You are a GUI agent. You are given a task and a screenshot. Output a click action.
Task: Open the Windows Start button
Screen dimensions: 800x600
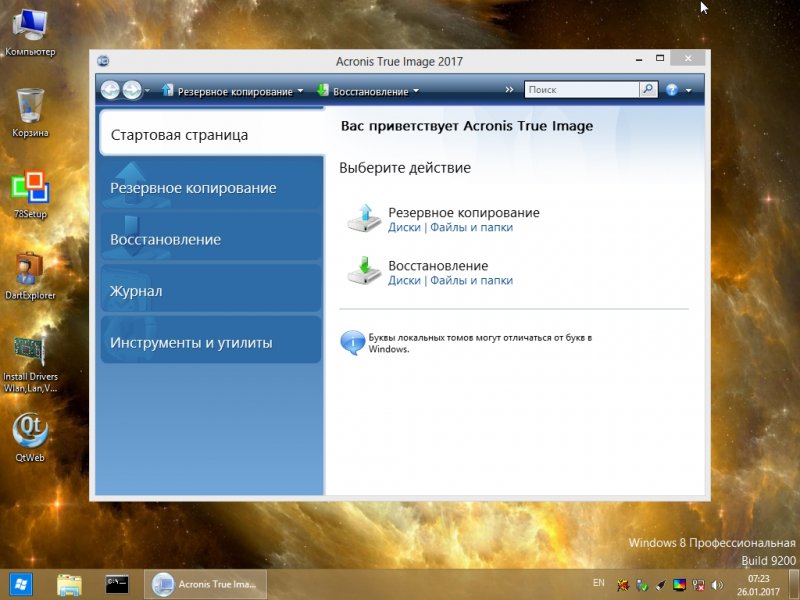point(20,584)
